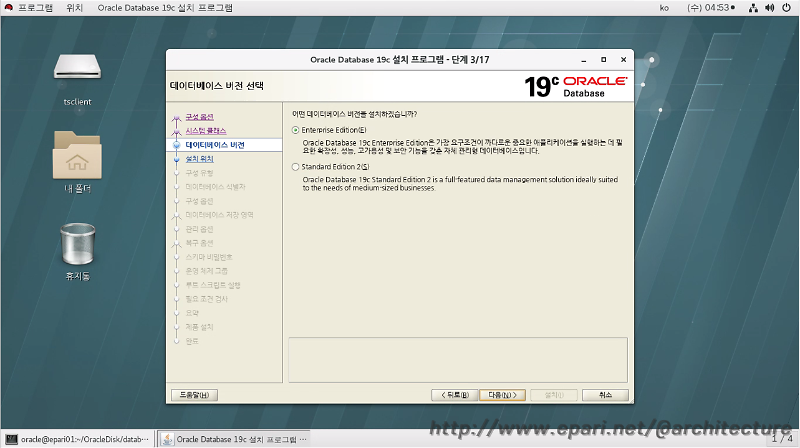
Task: Select Enterprise Edition radio button
Action: point(295,130)
